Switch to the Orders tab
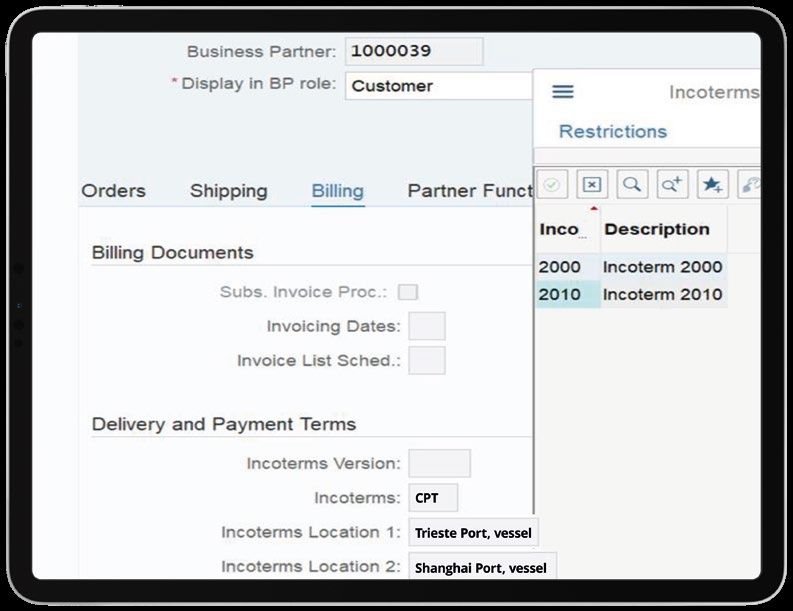 click(113, 191)
